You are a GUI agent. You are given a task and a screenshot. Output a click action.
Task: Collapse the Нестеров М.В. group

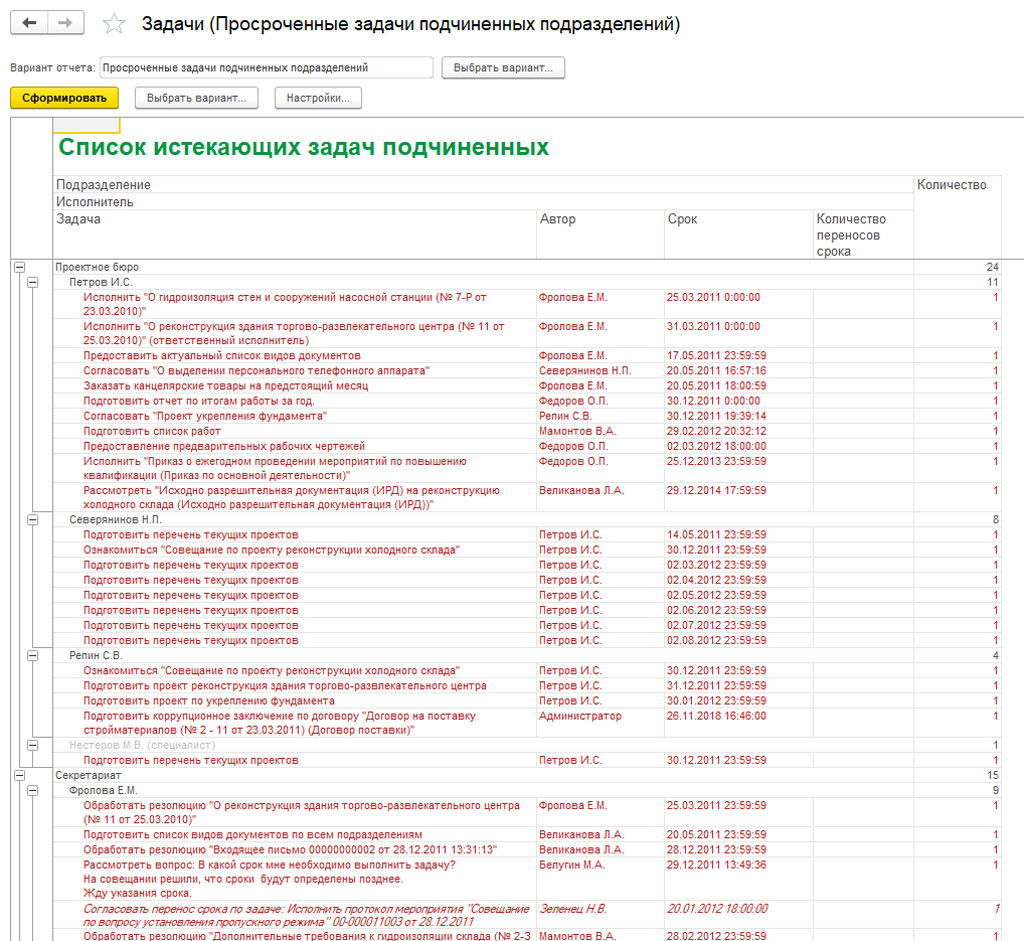[x=33, y=745]
